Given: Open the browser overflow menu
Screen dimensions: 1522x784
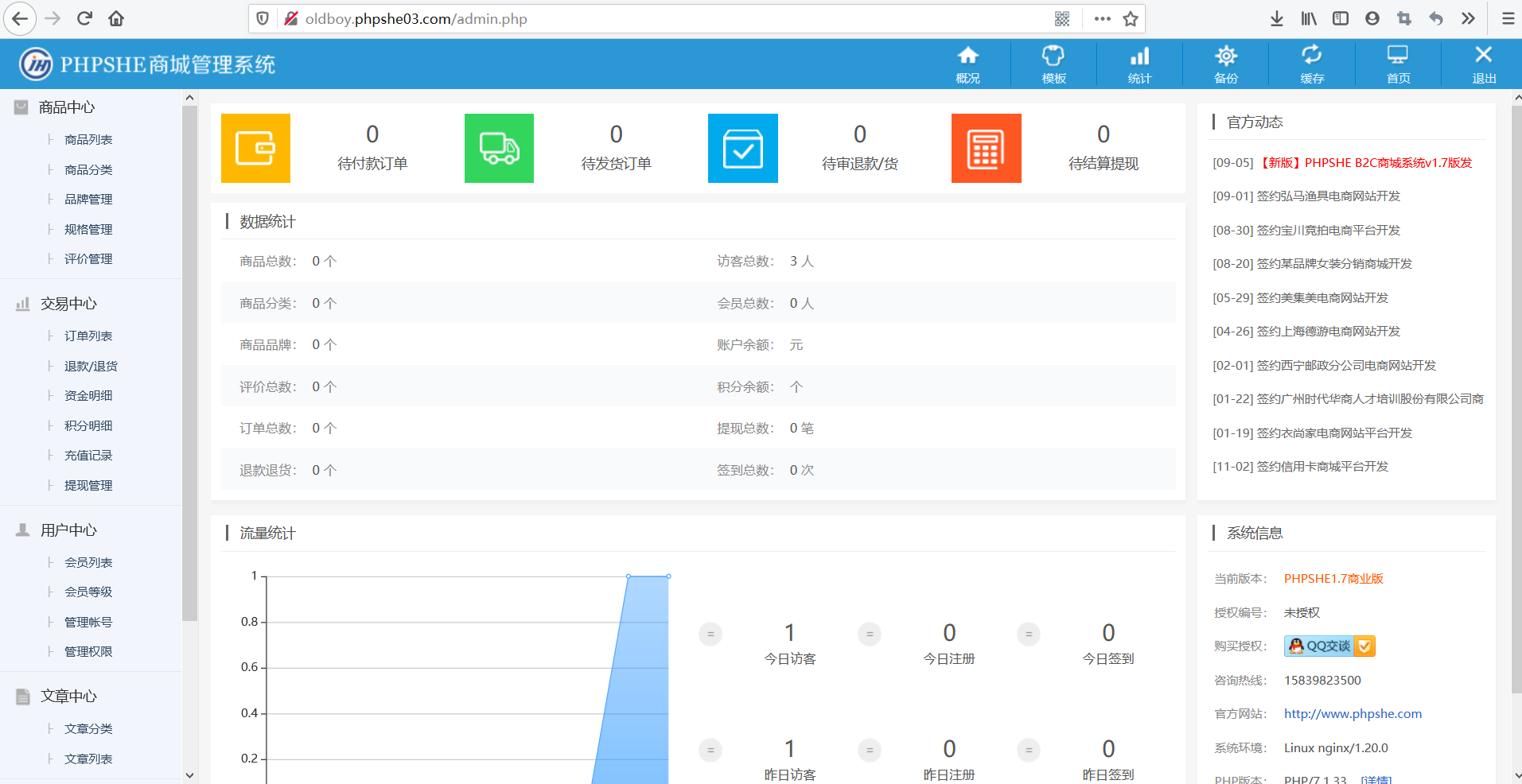Looking at the screenshot, I should [1102, 17].
